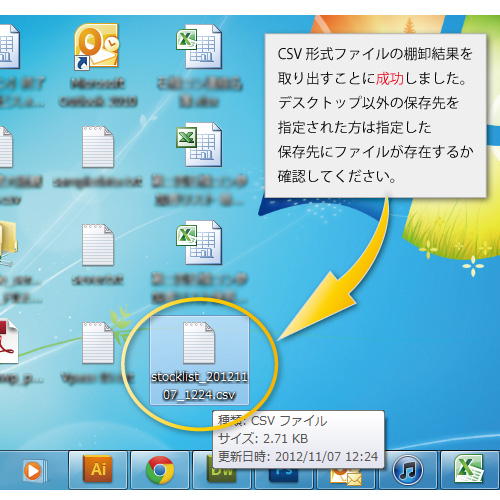Viewport: 500px width, 500px height.
Task: Select the Excel file beside the Outlook shortcut
Action: [199, 47]
